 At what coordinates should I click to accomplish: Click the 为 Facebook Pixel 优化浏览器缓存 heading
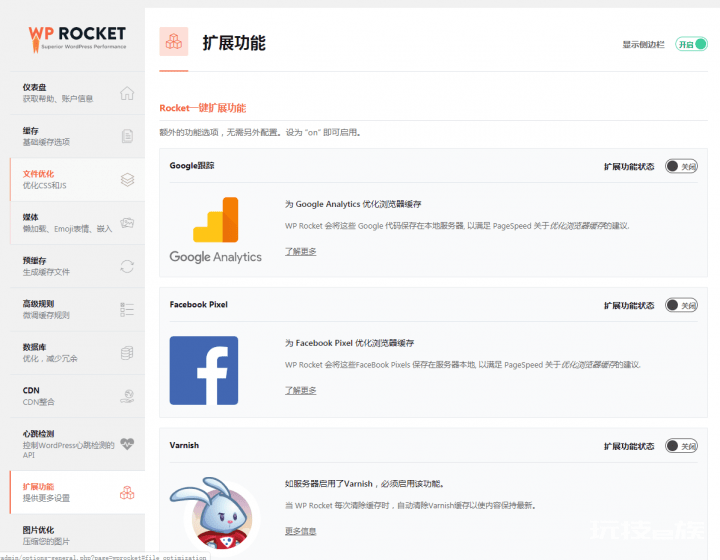(349, 343)
